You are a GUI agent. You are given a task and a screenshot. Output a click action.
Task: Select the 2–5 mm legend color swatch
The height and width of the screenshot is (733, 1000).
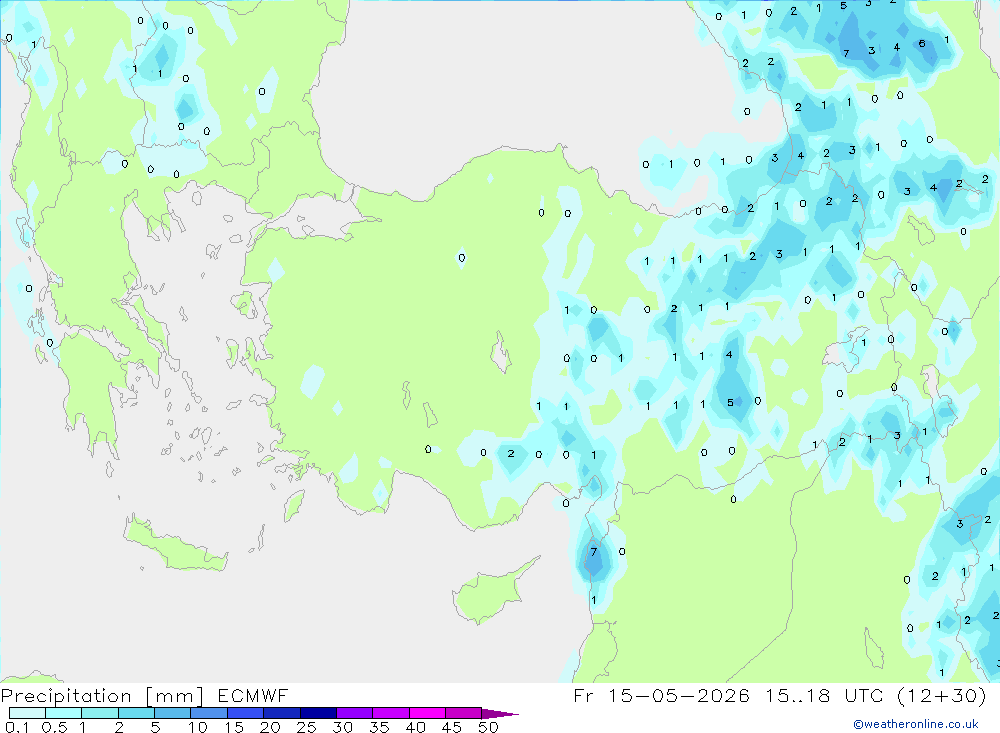point(136,713)
